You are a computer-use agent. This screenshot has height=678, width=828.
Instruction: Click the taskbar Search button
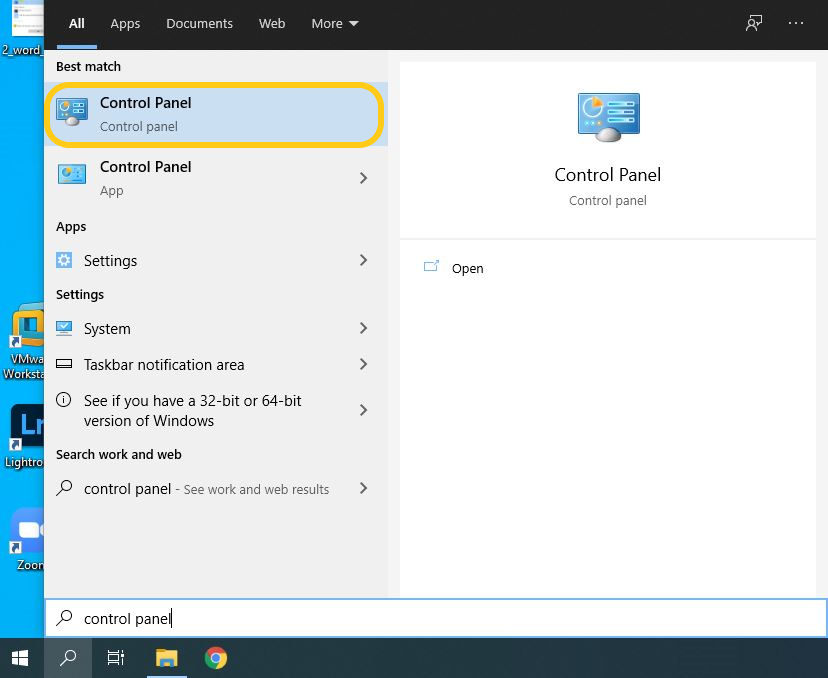click(x=68, y=658)
